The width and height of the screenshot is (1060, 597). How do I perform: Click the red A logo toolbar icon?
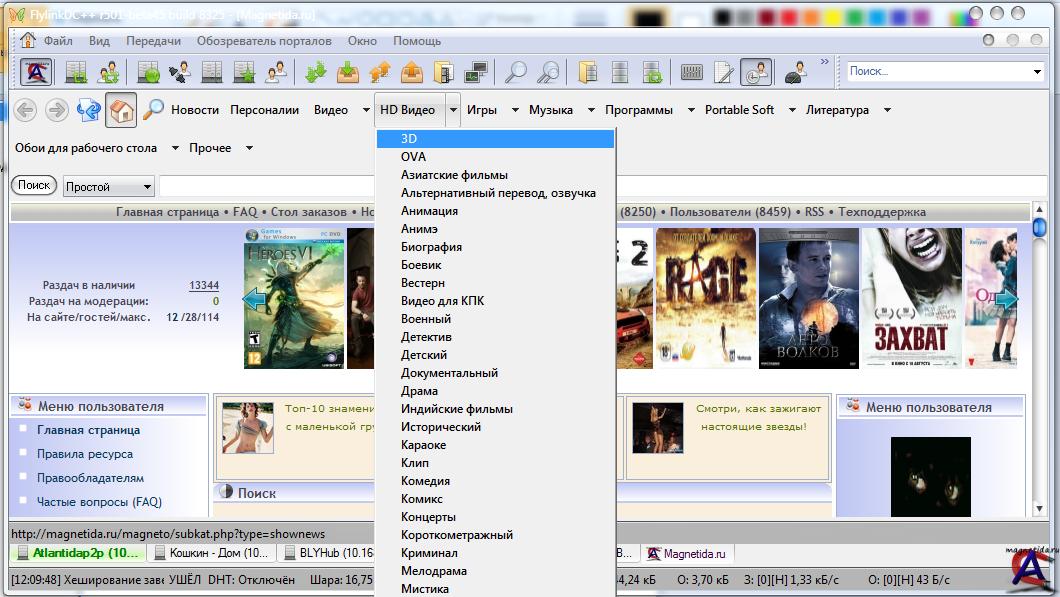click(37, 72)
